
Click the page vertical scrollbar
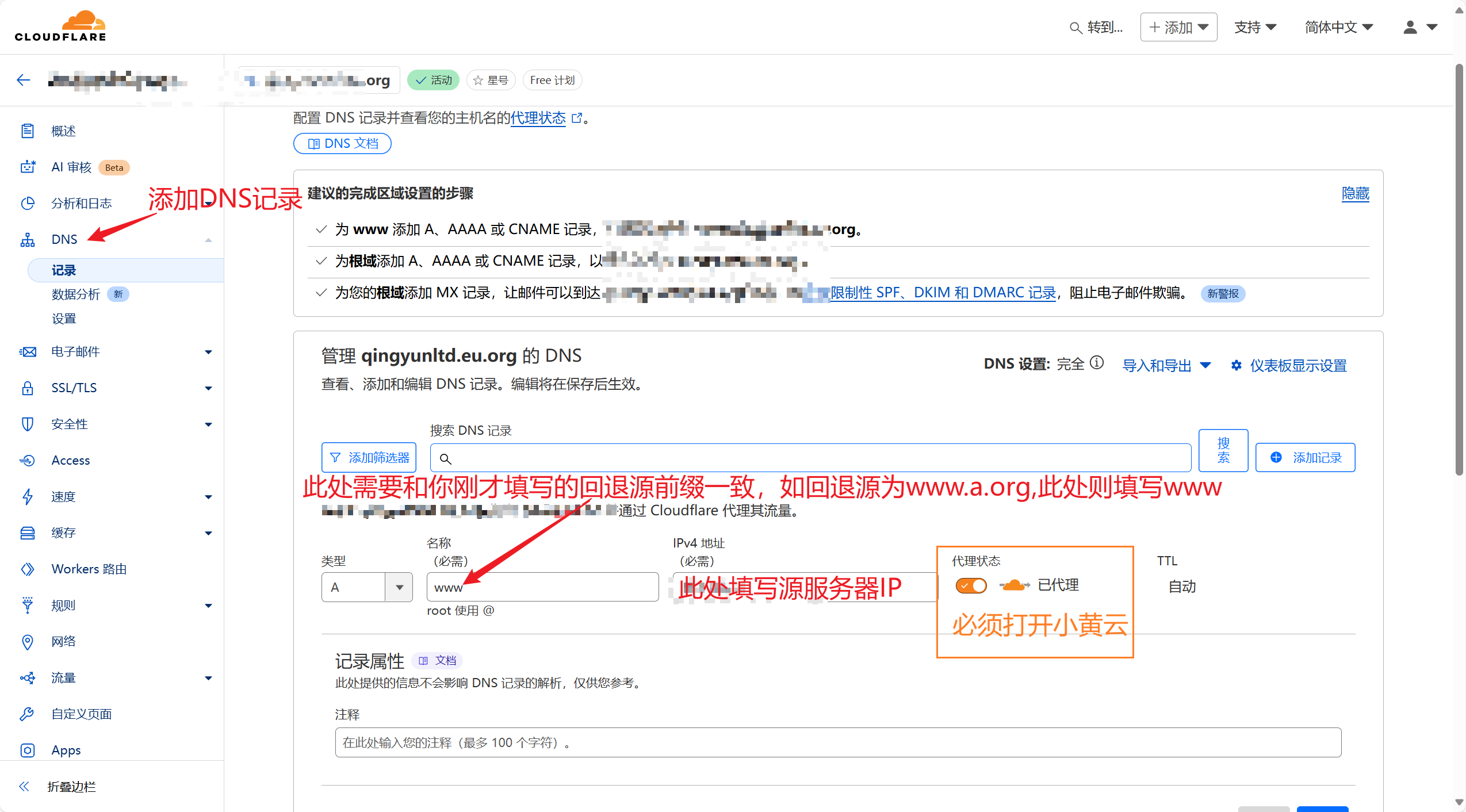1459,270
